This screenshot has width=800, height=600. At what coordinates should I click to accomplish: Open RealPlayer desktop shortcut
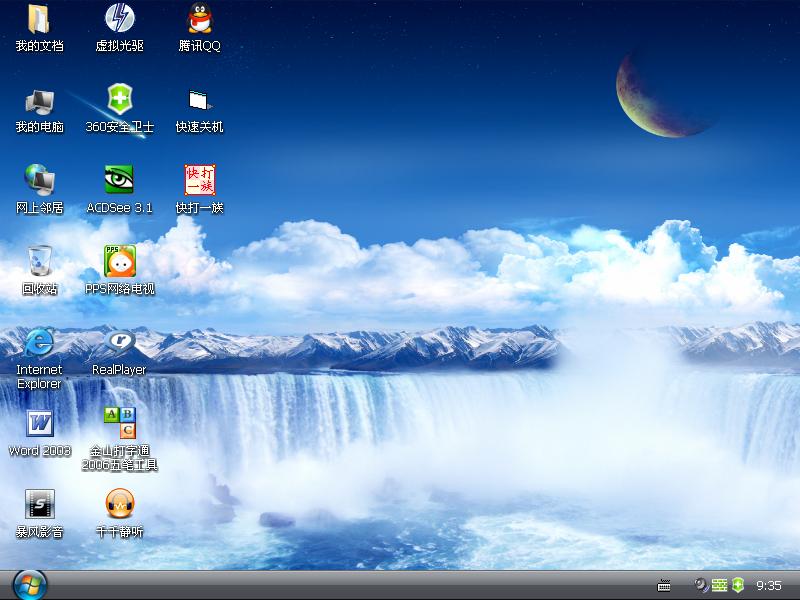coord(119,342)
